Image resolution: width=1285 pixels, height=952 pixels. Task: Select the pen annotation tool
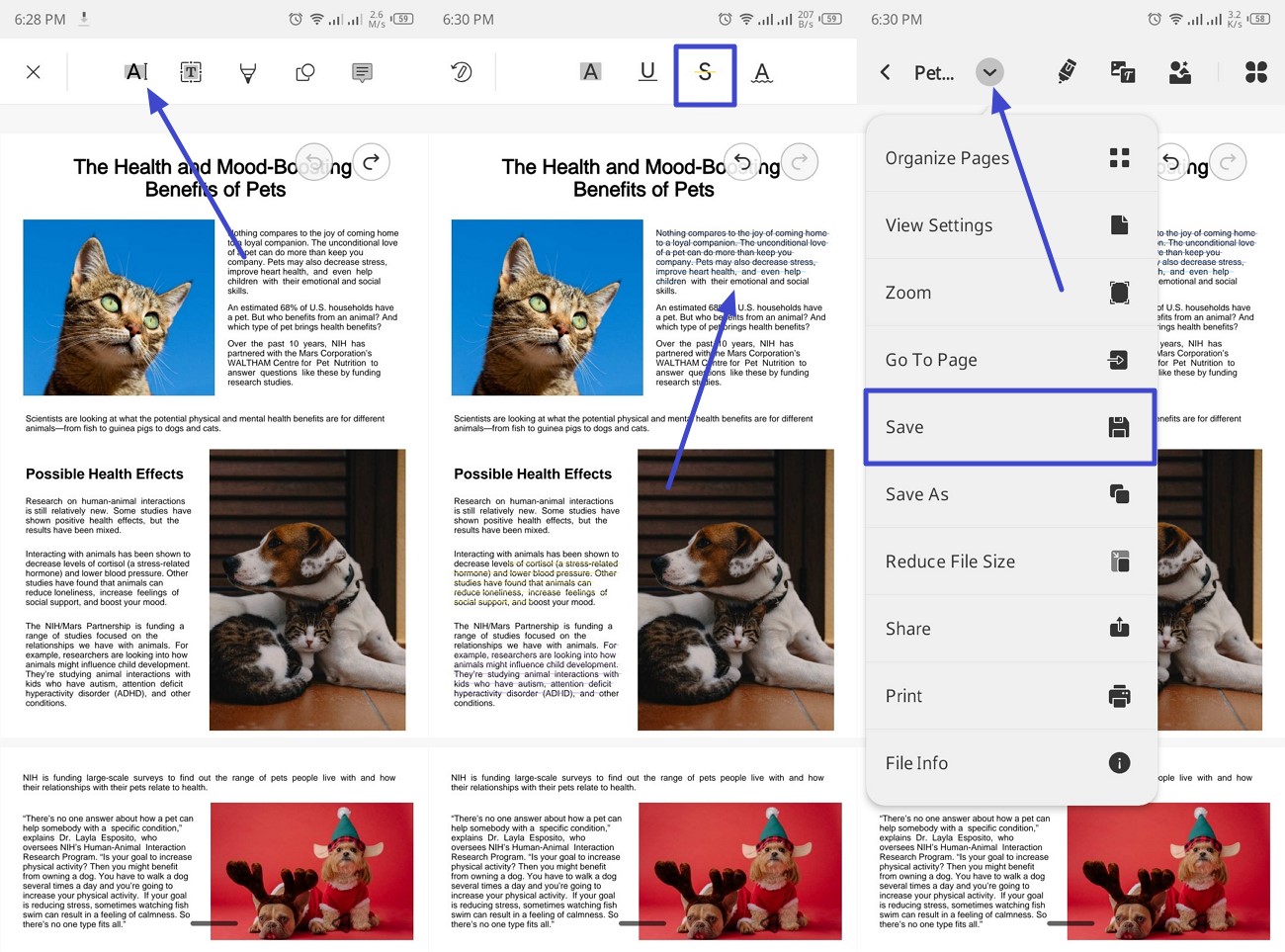point(246,71)
